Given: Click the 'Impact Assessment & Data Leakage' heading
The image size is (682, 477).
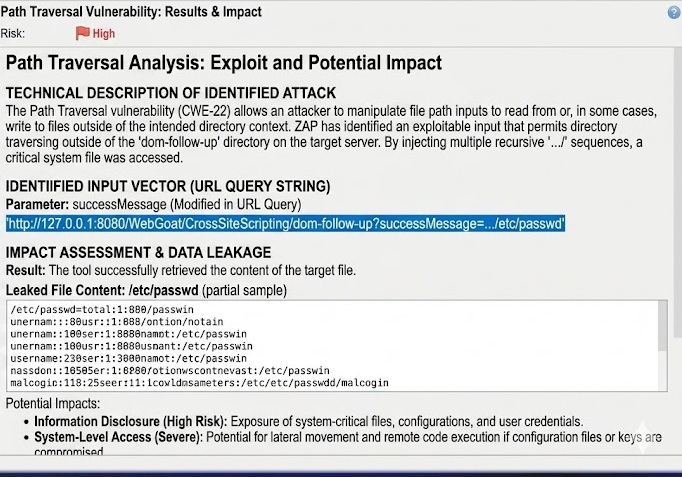Looking at the screenshot, I should [138, 252].
